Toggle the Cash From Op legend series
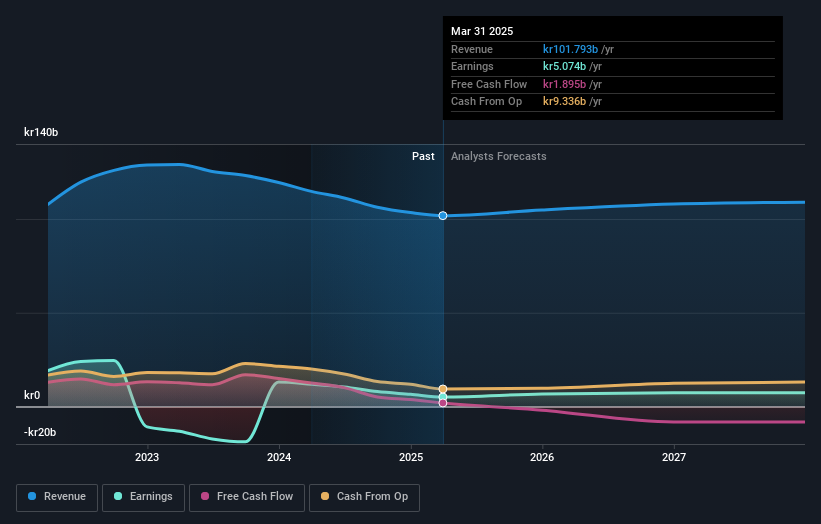This screenshot has width=821, height=524. pyautogui.click(x=364, y=497)
